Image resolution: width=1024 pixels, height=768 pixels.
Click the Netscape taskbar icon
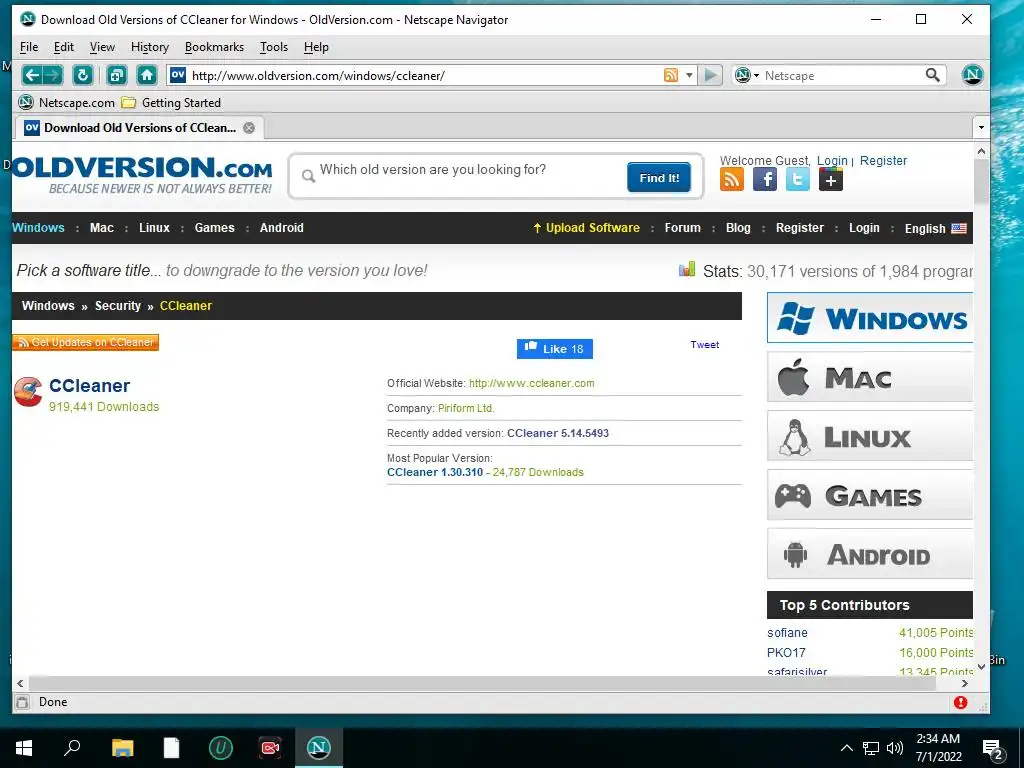click(x=319, y=748)
